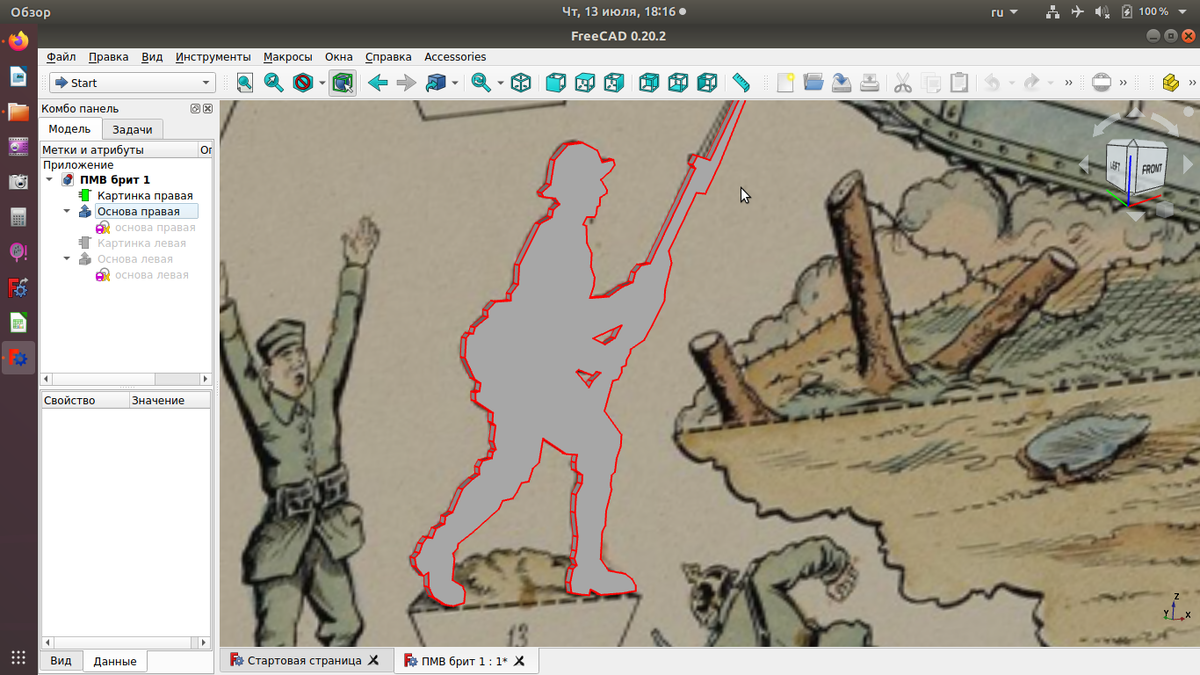Collapse the Основа левая tree node
1200x675 pixels.
[x=68, y=259]
